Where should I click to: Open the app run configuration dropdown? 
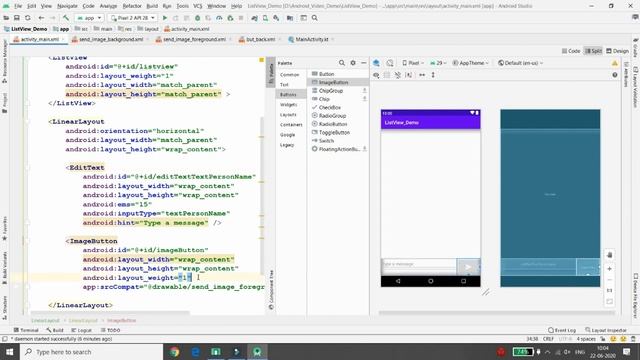(x=89, y=18)
